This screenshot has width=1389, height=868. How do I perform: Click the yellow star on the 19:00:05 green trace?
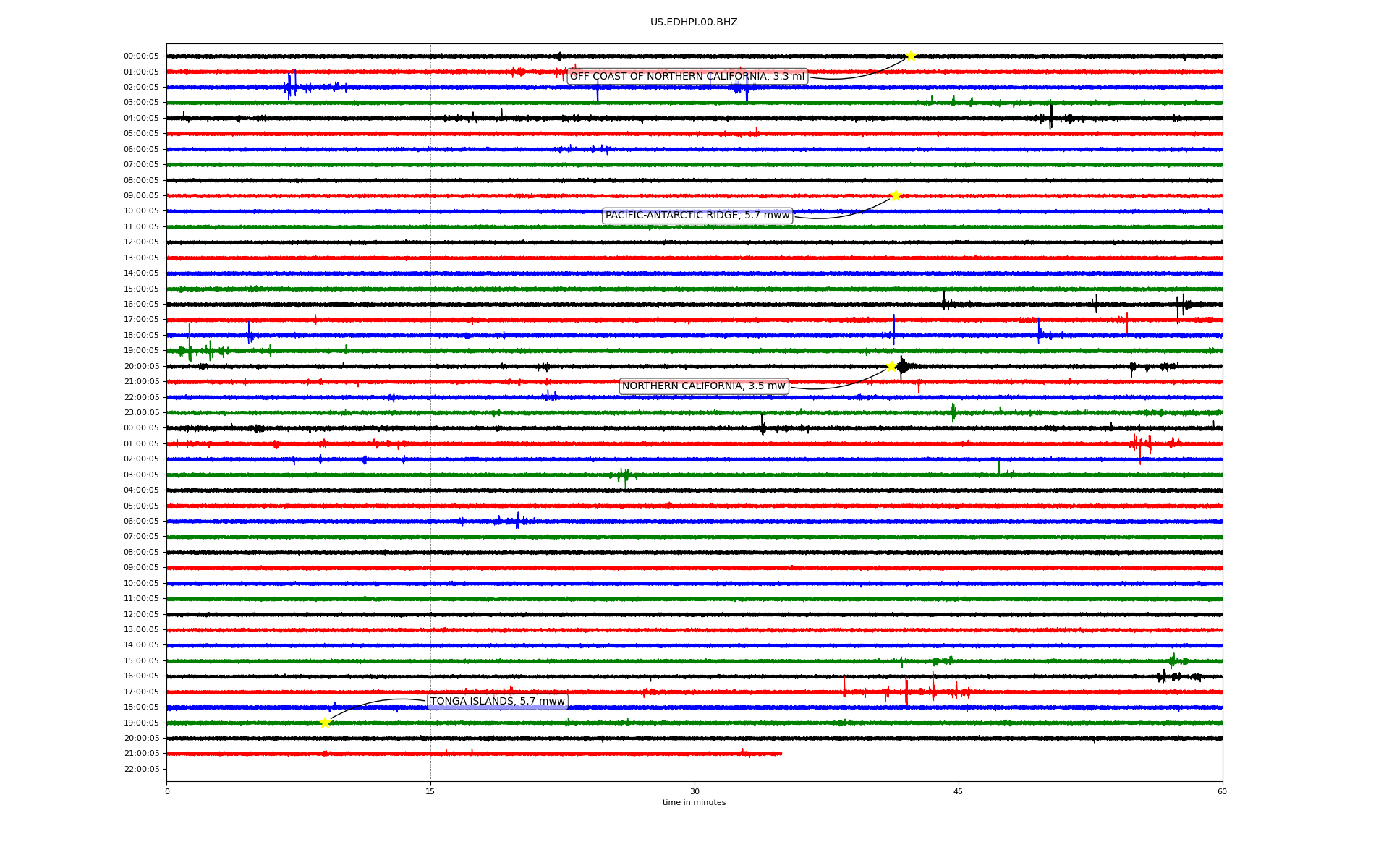(x=325, y=723)
